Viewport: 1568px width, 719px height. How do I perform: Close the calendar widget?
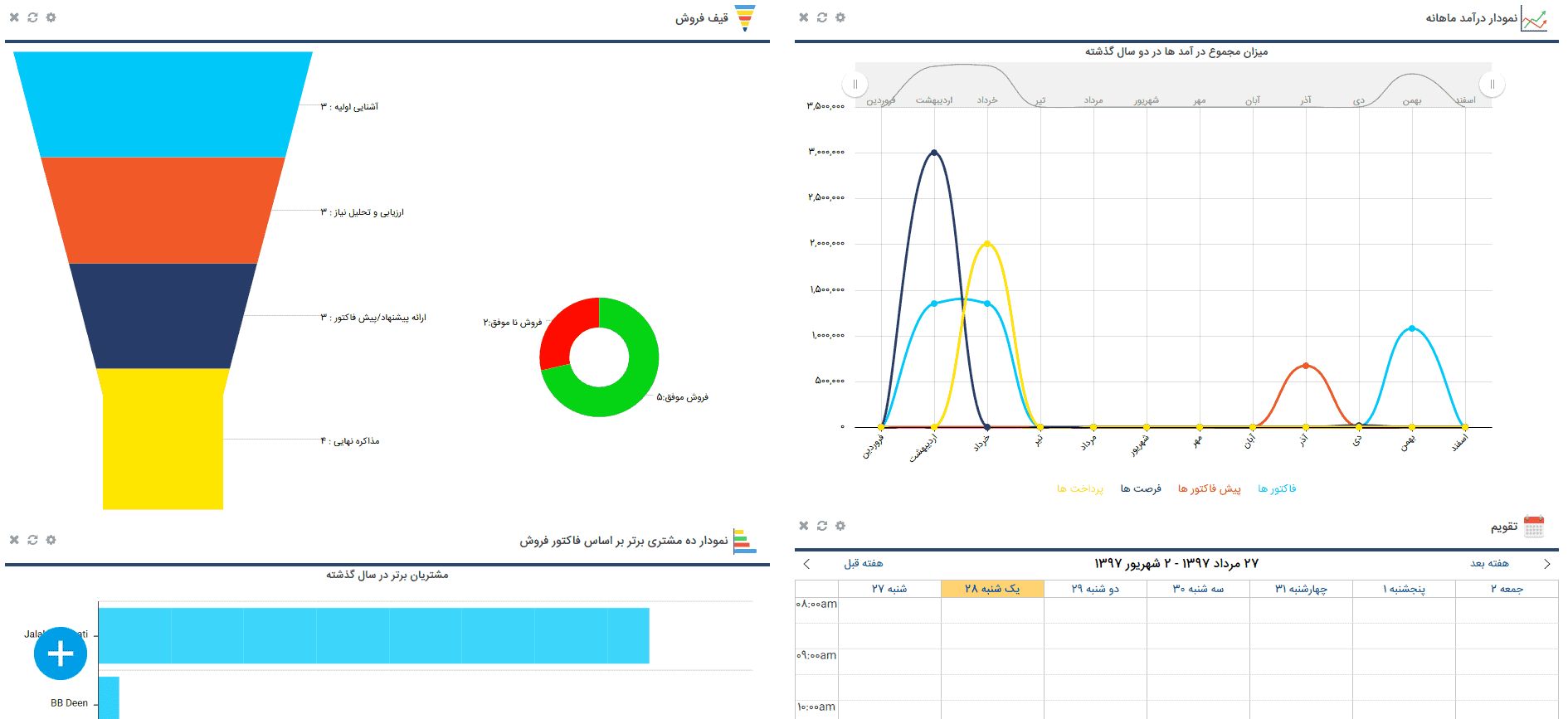[x=803, y=526]
